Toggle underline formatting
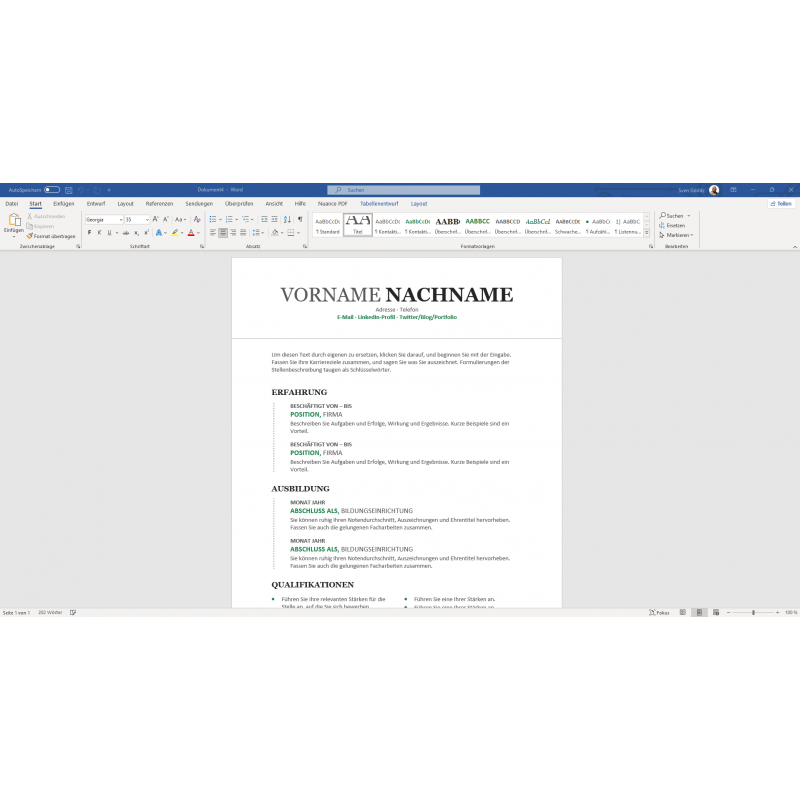The image size is (800, 800). pyautogui.click(x=109, y=232)
